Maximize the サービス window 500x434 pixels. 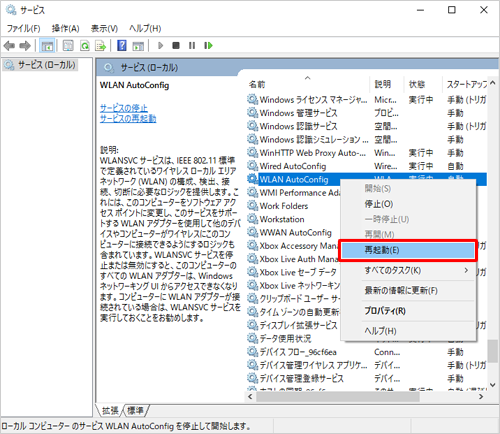click(x=452, y=10)
